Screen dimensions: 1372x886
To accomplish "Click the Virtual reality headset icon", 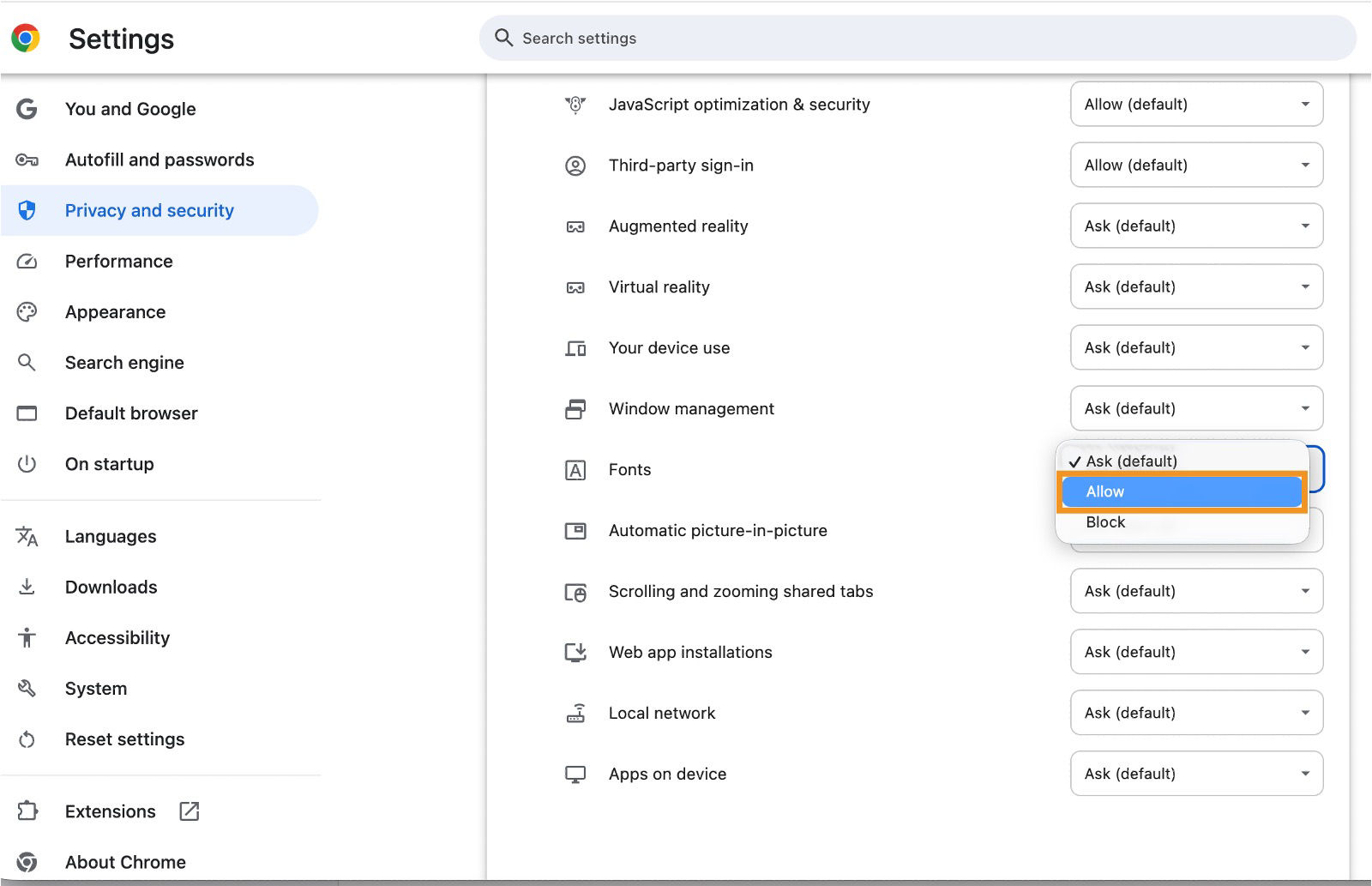I will (x=575, y=287).
